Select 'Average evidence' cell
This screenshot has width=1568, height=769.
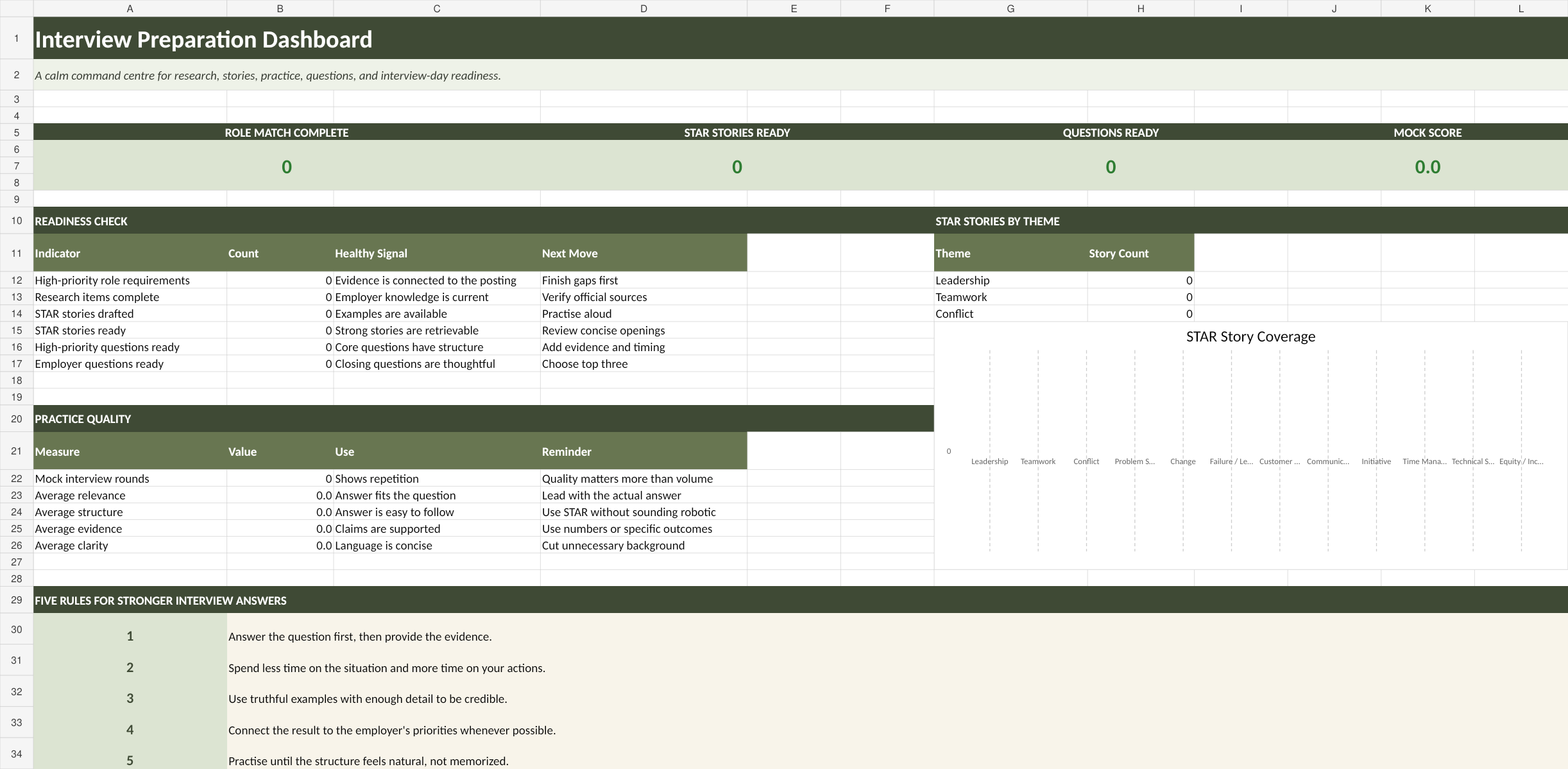pos(130,529)
